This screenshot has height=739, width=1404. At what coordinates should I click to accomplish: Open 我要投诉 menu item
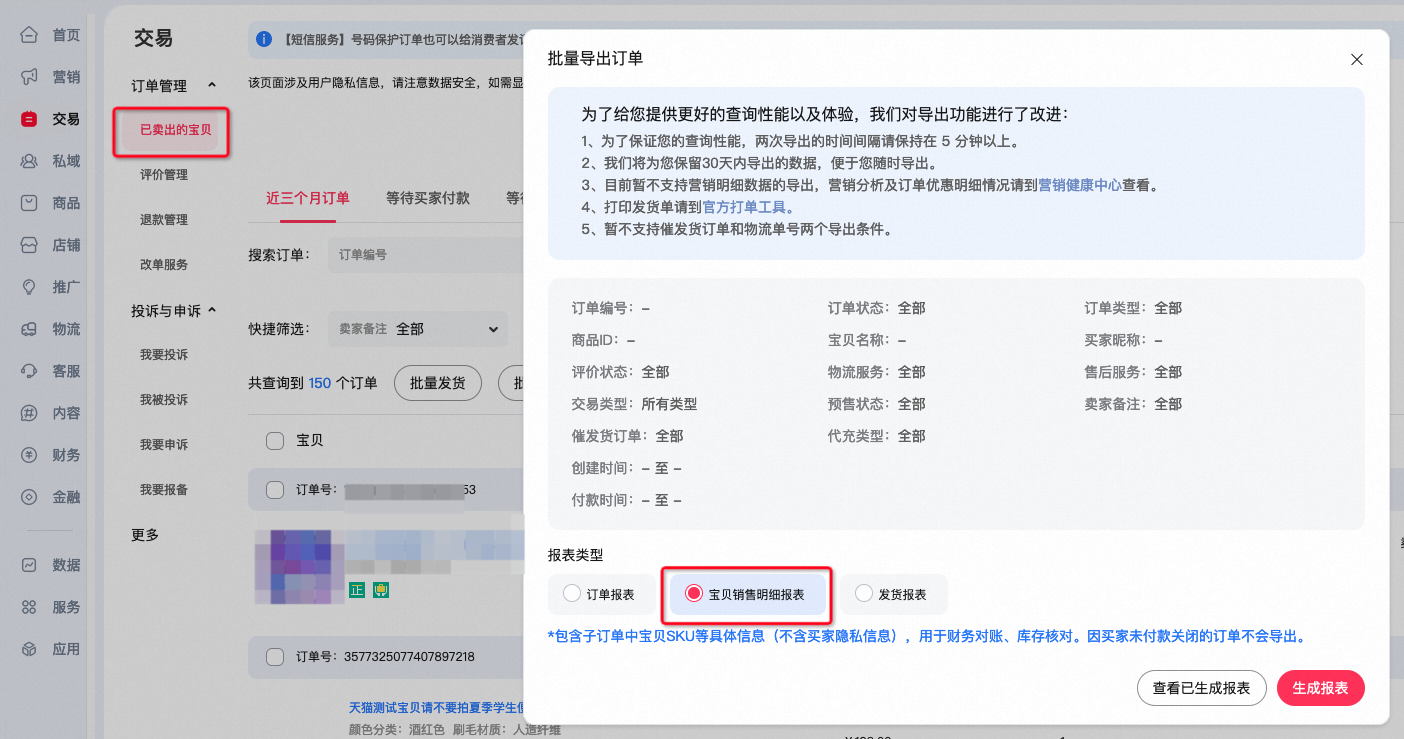(164, 355)
